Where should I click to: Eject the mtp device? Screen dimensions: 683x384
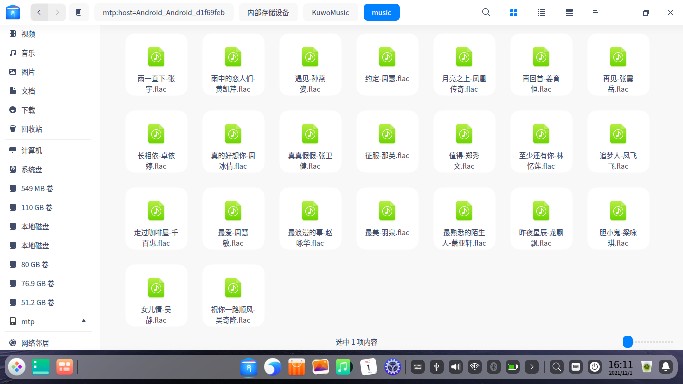tap(84, 321)
